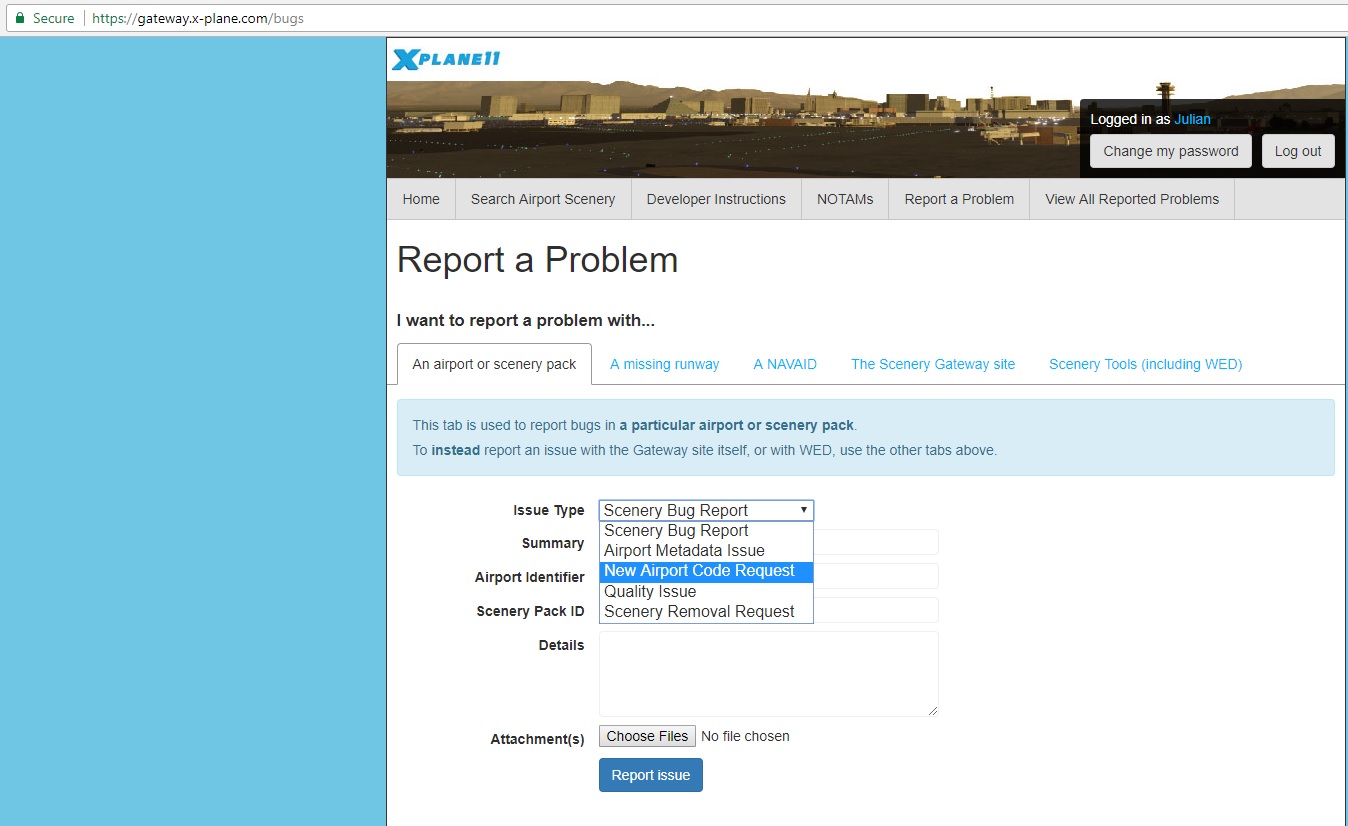Select Scenery Bug Report option in list

pos(676,531)
